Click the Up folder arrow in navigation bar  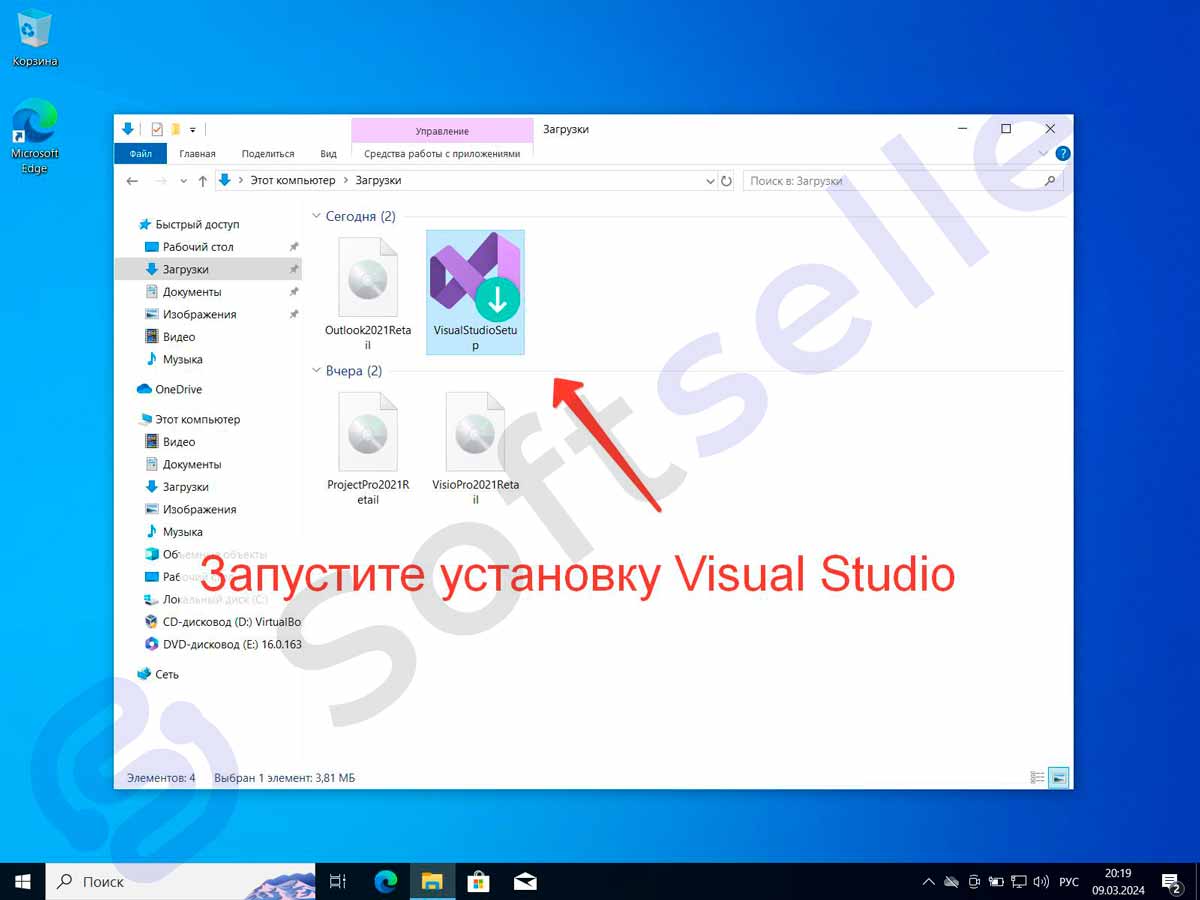coord(203,181)
